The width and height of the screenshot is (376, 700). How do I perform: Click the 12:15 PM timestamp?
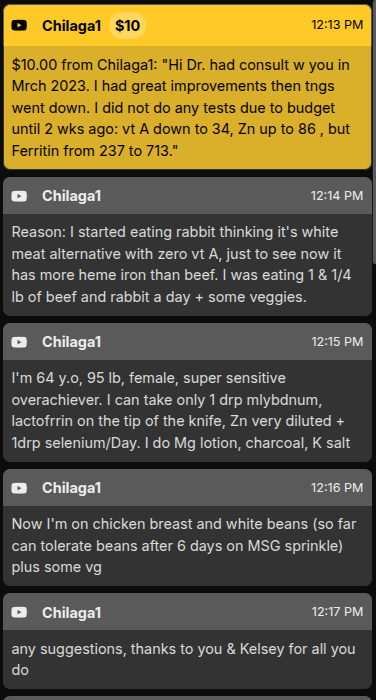337,342
